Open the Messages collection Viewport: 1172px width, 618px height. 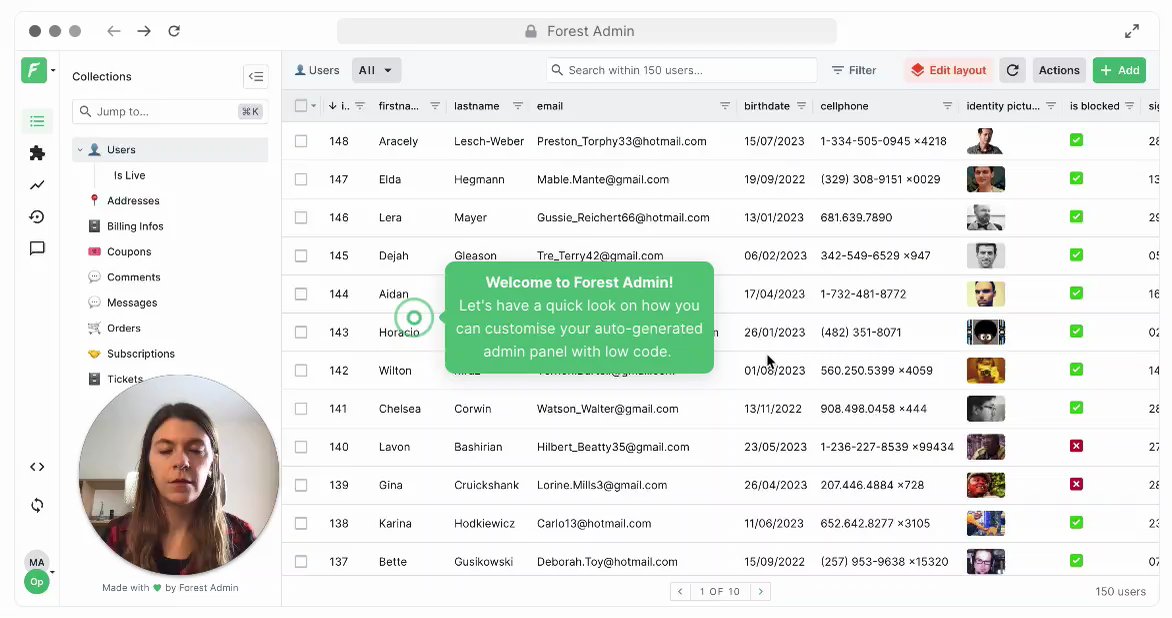click(x=132, y=302)
